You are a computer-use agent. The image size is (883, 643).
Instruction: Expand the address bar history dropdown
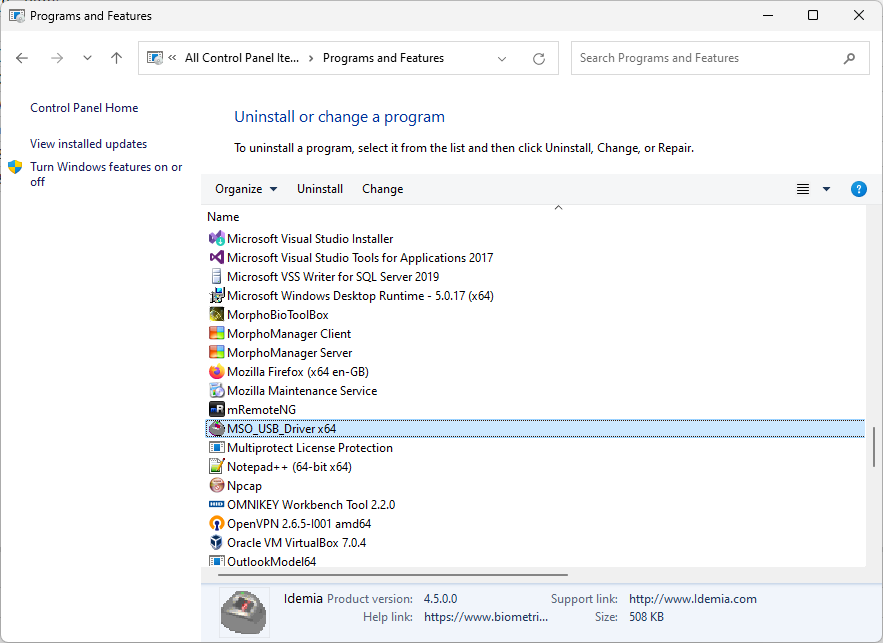(502, 59)
